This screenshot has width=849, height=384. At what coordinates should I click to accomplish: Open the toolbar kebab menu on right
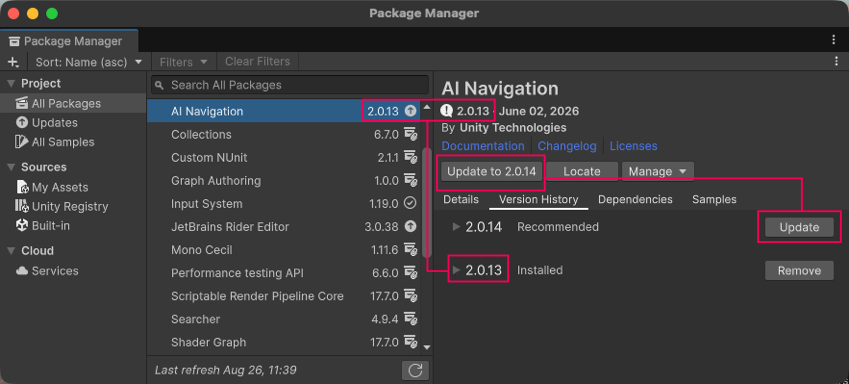pyautogui.click(x=837, y=62)
